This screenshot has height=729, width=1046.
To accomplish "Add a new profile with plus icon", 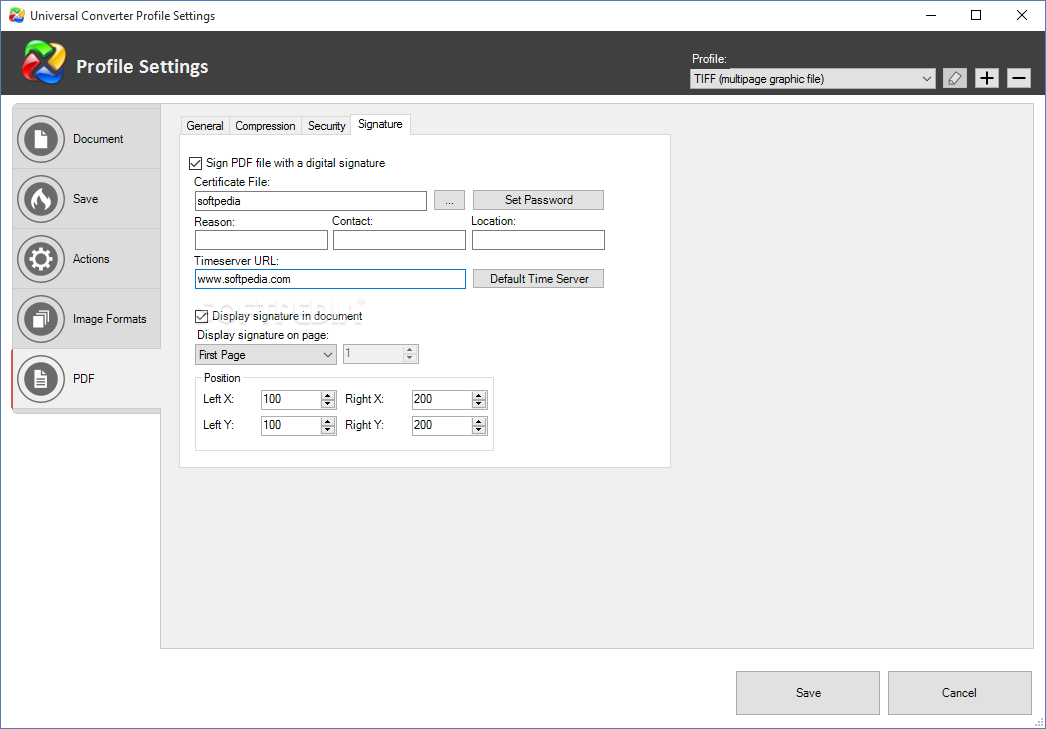I will [x=987, y=79].
